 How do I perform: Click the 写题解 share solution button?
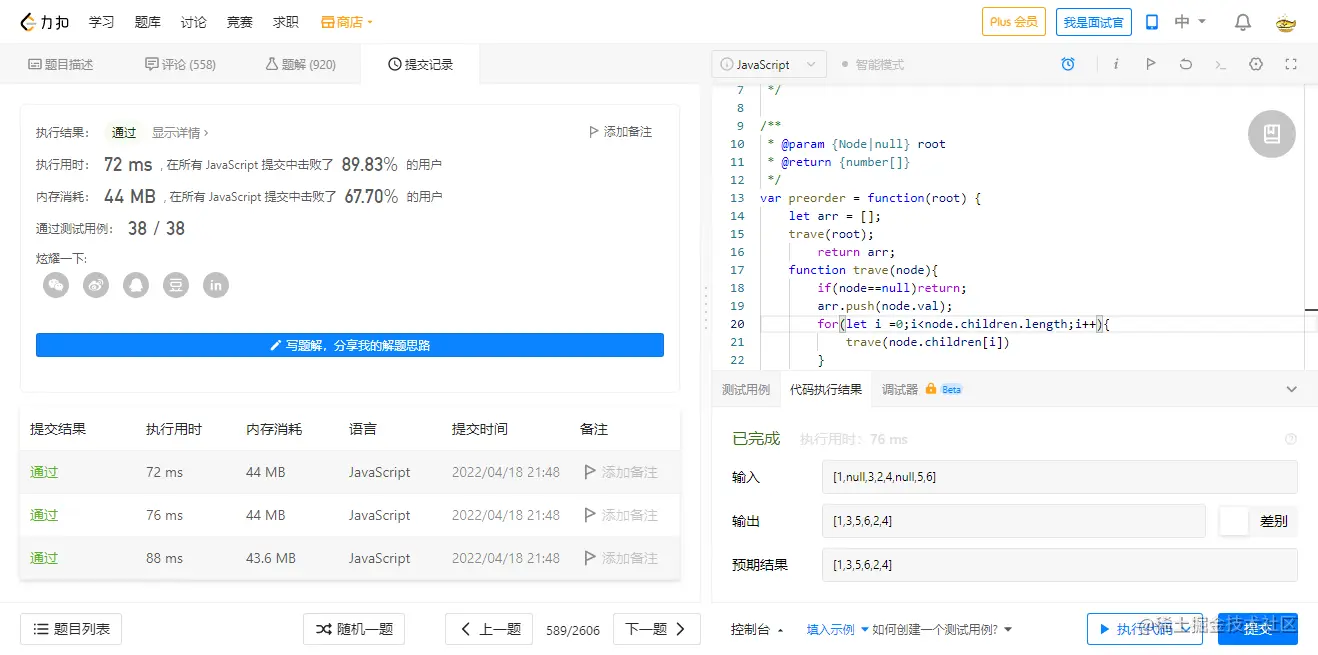click(x=350, y=345)
